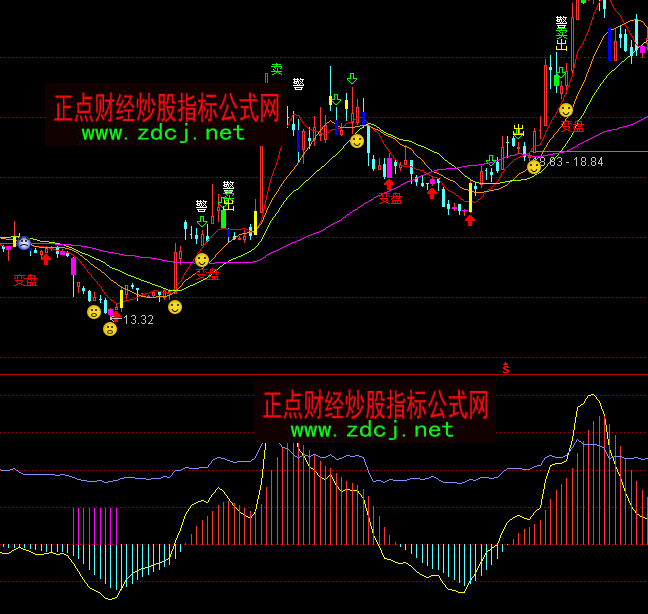Click the red up arrow above middle 变盘 label

pos(389,183)
